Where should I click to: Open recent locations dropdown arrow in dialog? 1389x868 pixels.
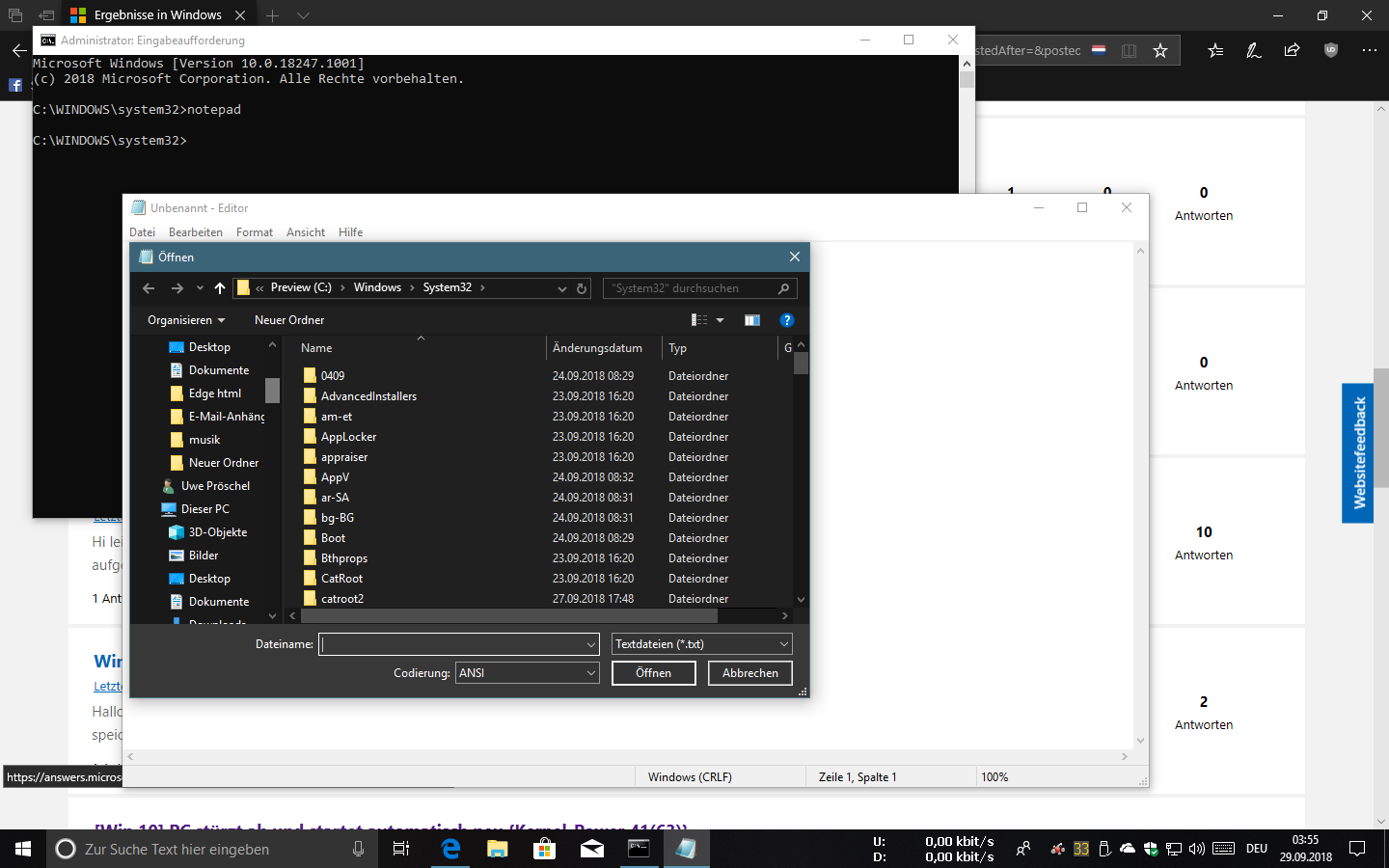point(200,288)
